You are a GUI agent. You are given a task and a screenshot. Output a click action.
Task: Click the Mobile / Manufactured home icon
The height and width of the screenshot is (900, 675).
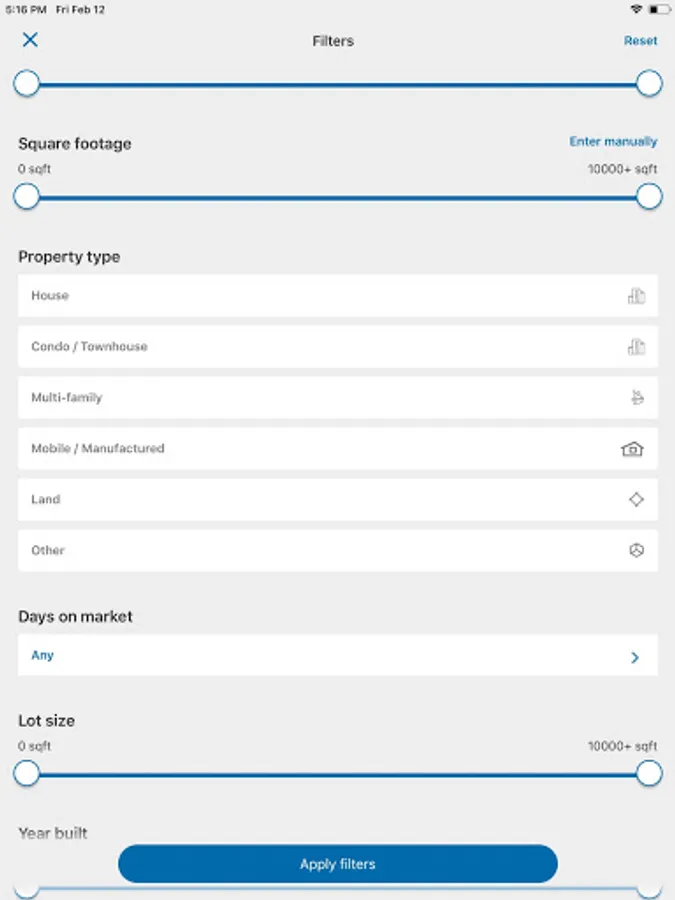[632, 449]
